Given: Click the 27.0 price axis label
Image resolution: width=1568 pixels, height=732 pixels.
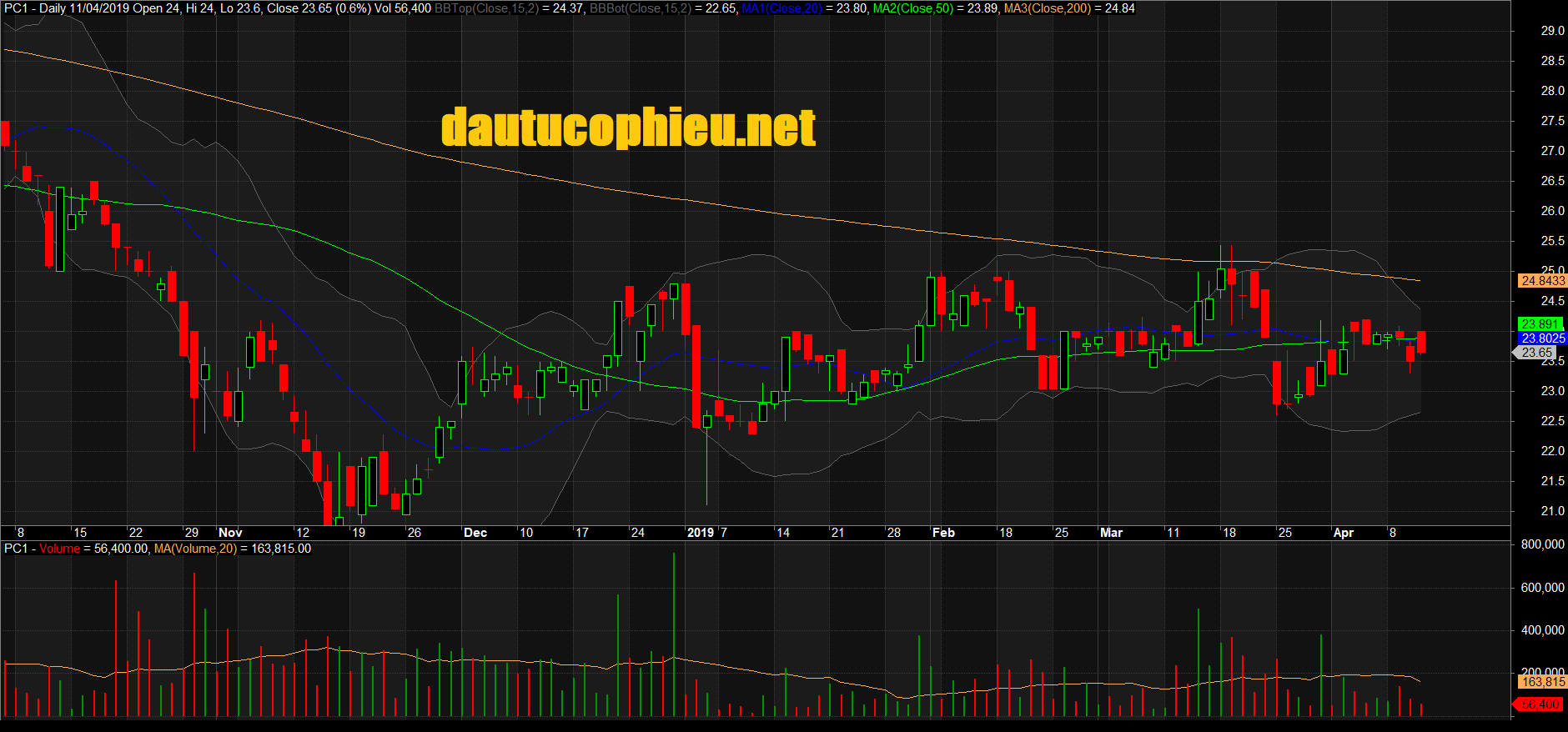Looking at the screenshot, I should 1552,151.
